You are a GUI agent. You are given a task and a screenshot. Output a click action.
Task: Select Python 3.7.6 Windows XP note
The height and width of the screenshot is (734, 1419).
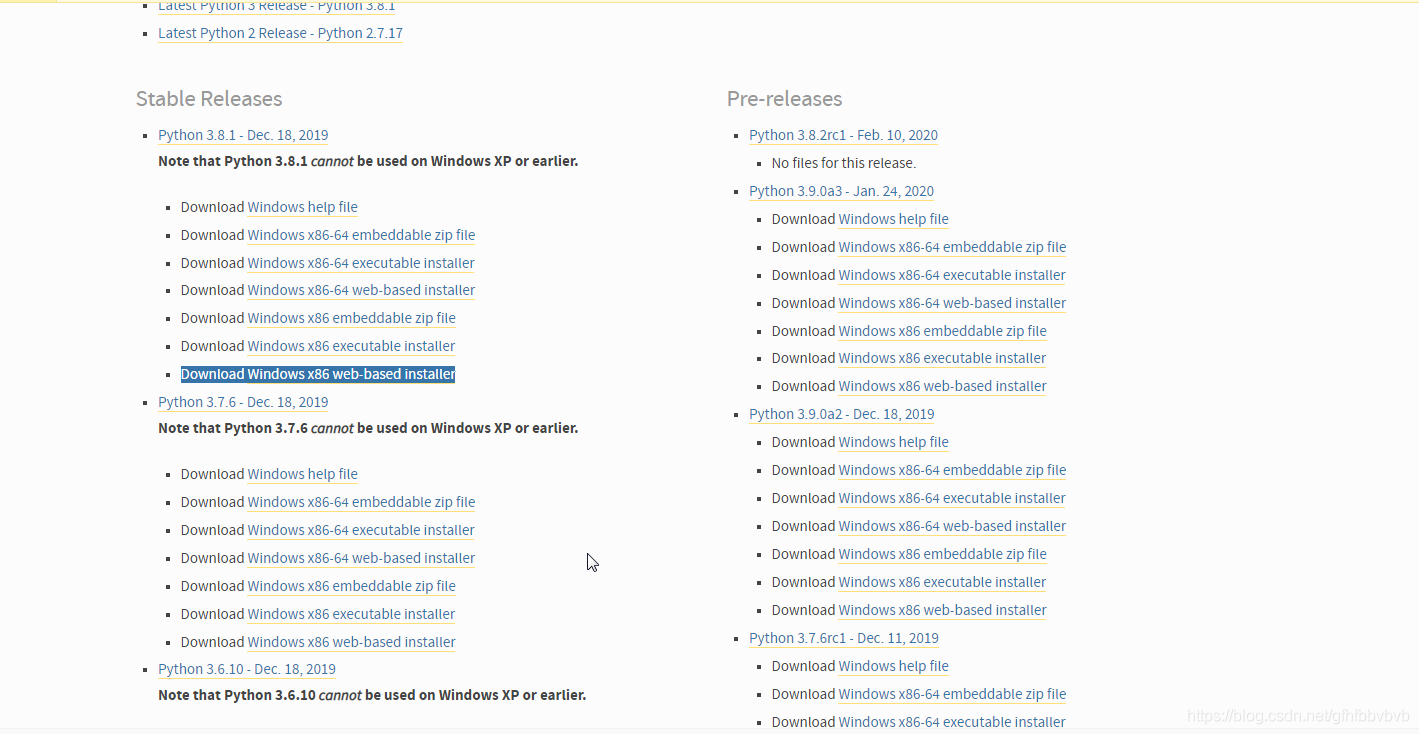[x=368, y=428]
